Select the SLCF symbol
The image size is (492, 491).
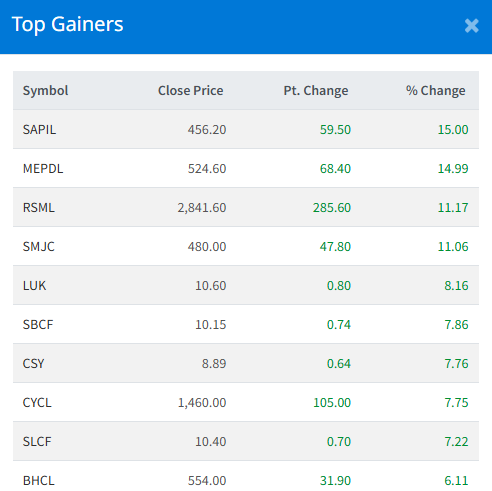tap(37, 442)
